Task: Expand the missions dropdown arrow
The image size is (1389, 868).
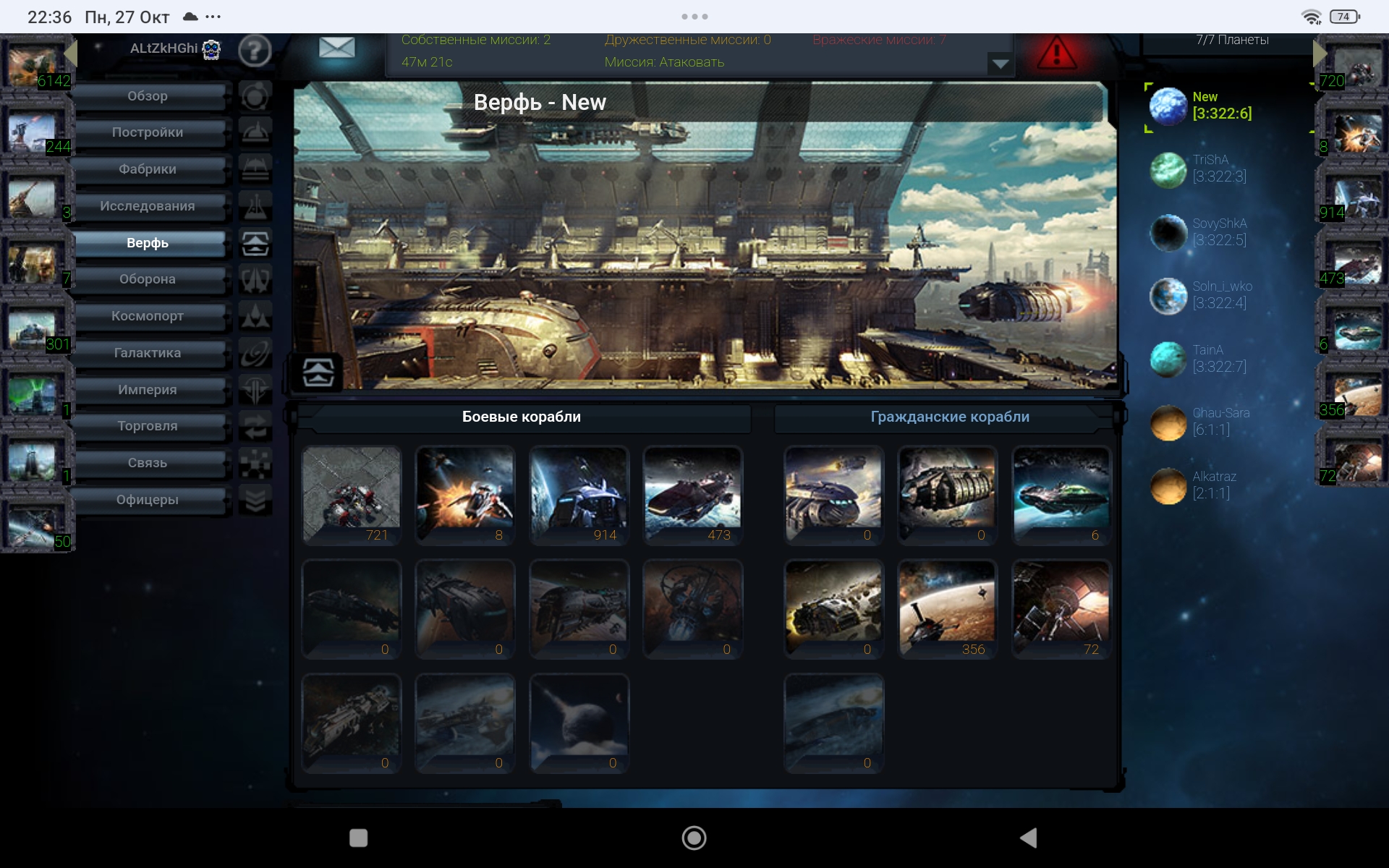Action: pos(1000,64)
